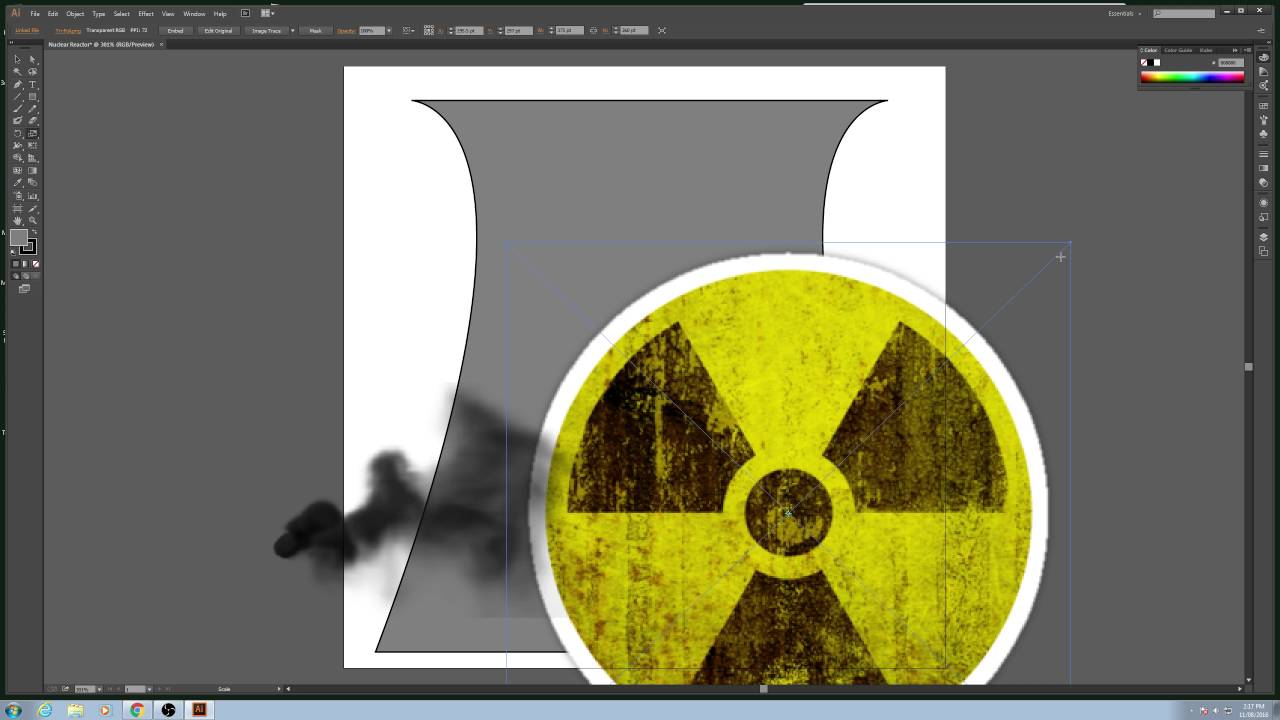
Task: Open the Align options dropdown
Action: tap(409, 30)
